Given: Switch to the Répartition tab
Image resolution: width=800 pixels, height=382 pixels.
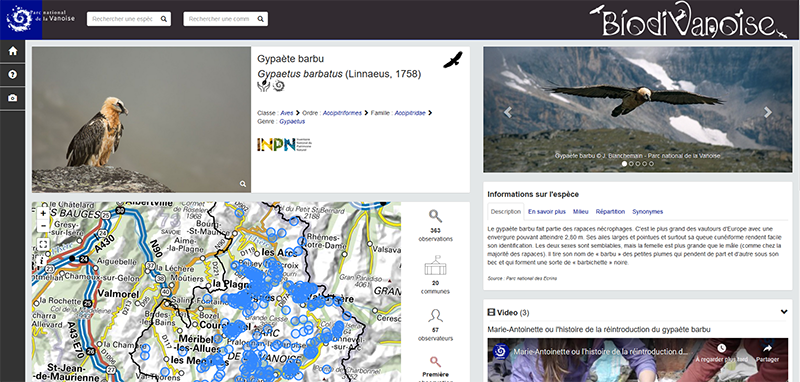Looking at the screenshot, I should tap(610, 212).
